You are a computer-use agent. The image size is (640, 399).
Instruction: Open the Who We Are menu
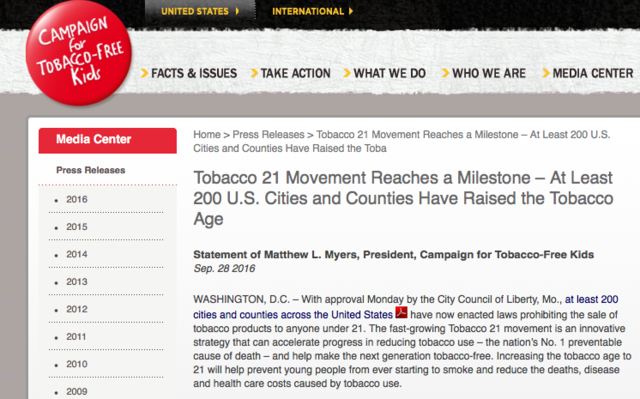click(x=484, y=73)
